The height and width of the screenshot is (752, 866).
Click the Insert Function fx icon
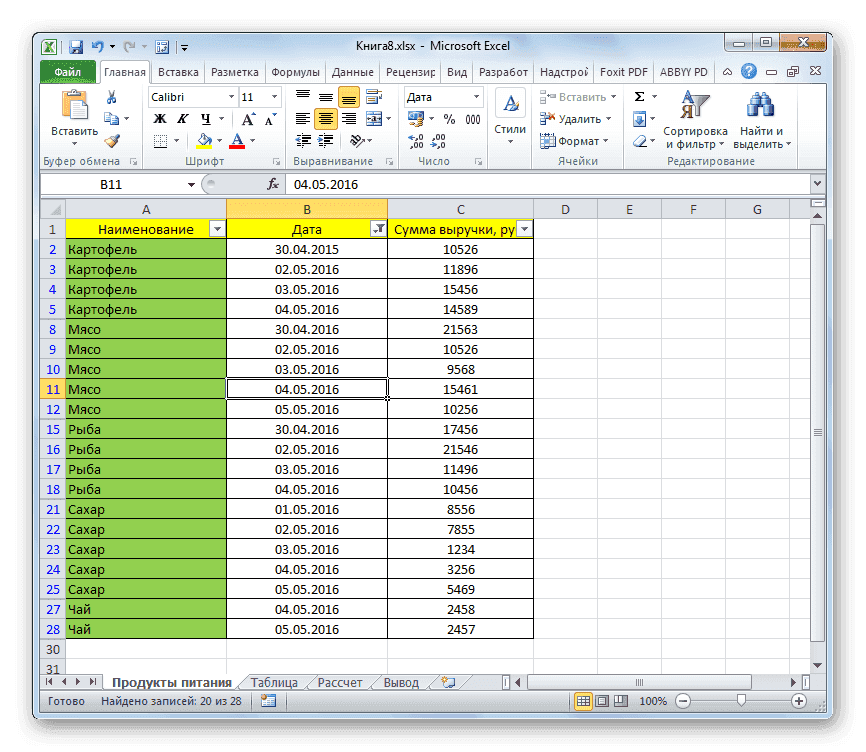pos(272,183)
